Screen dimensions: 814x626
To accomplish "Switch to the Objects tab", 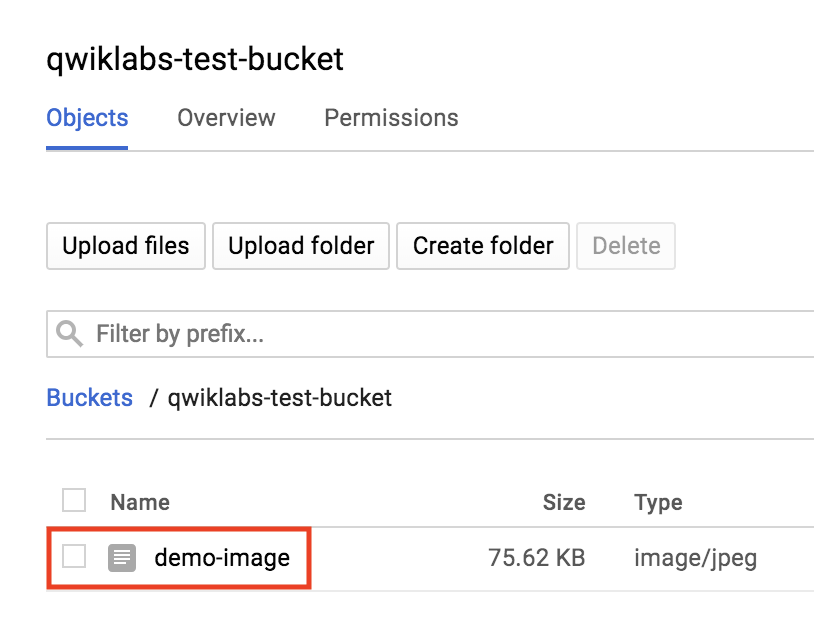I will click(87, 118).
